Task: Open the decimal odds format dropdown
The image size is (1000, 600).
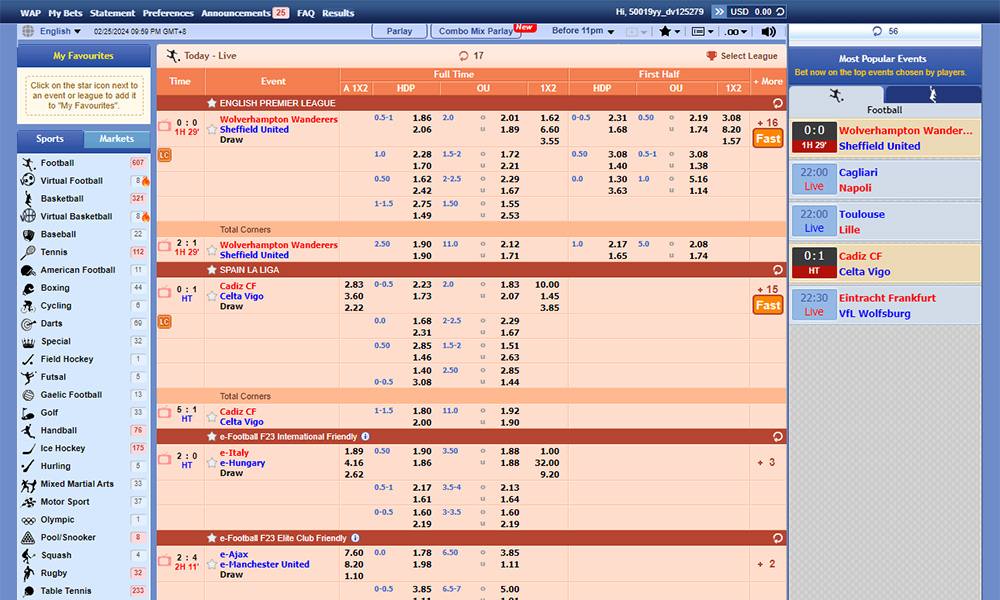Action: 735,31
